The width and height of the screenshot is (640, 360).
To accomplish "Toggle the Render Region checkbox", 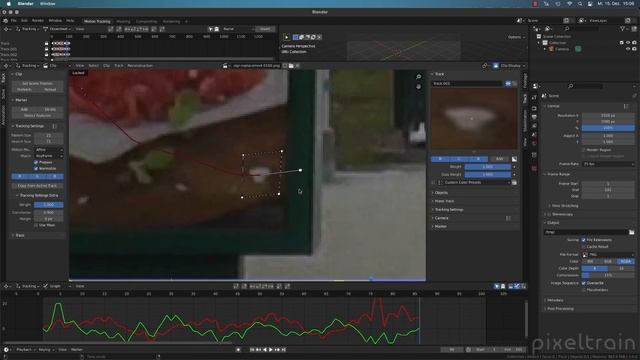I will (x=584, y=150).
